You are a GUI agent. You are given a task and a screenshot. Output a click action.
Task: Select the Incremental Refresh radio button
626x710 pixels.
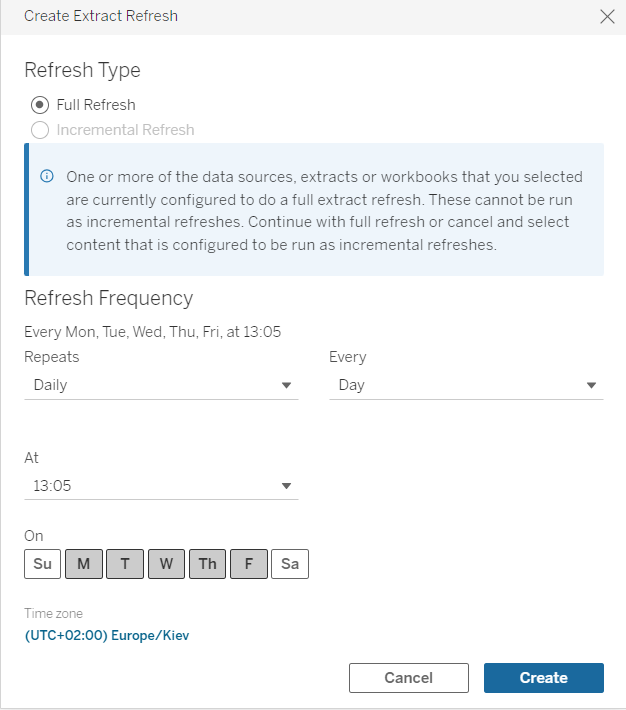pos(40,130)
